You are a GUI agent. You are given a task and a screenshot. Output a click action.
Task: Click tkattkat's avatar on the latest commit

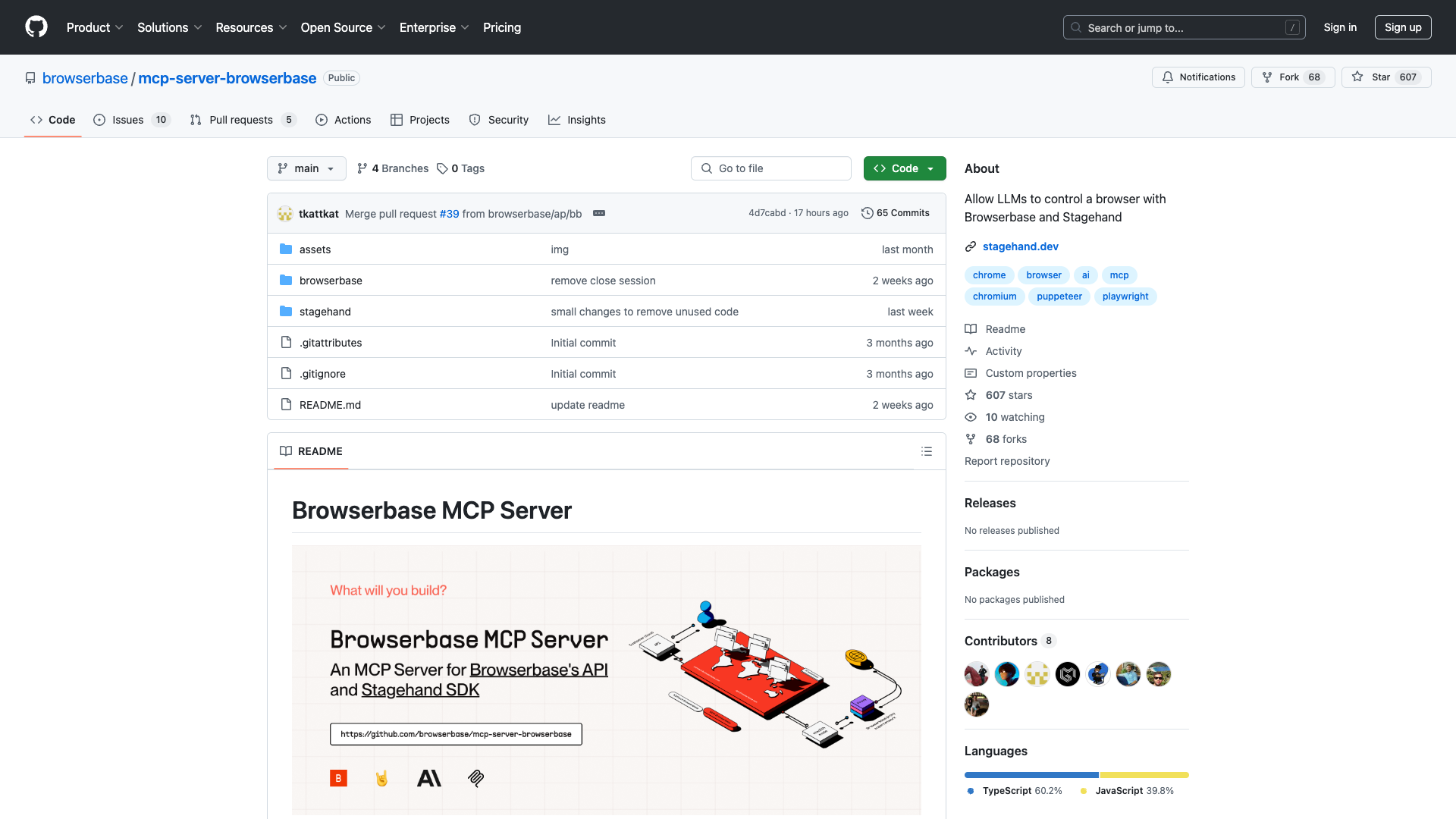[284, 213]
